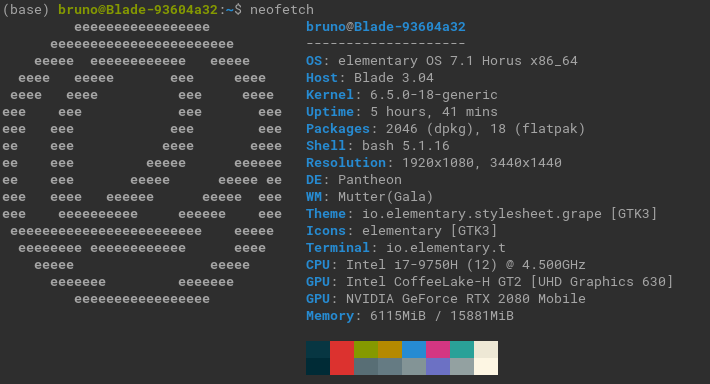Click the blue bruno@Blade-93604a32 header title
Screen dimensions: 710x384
[x=386, y=27]
